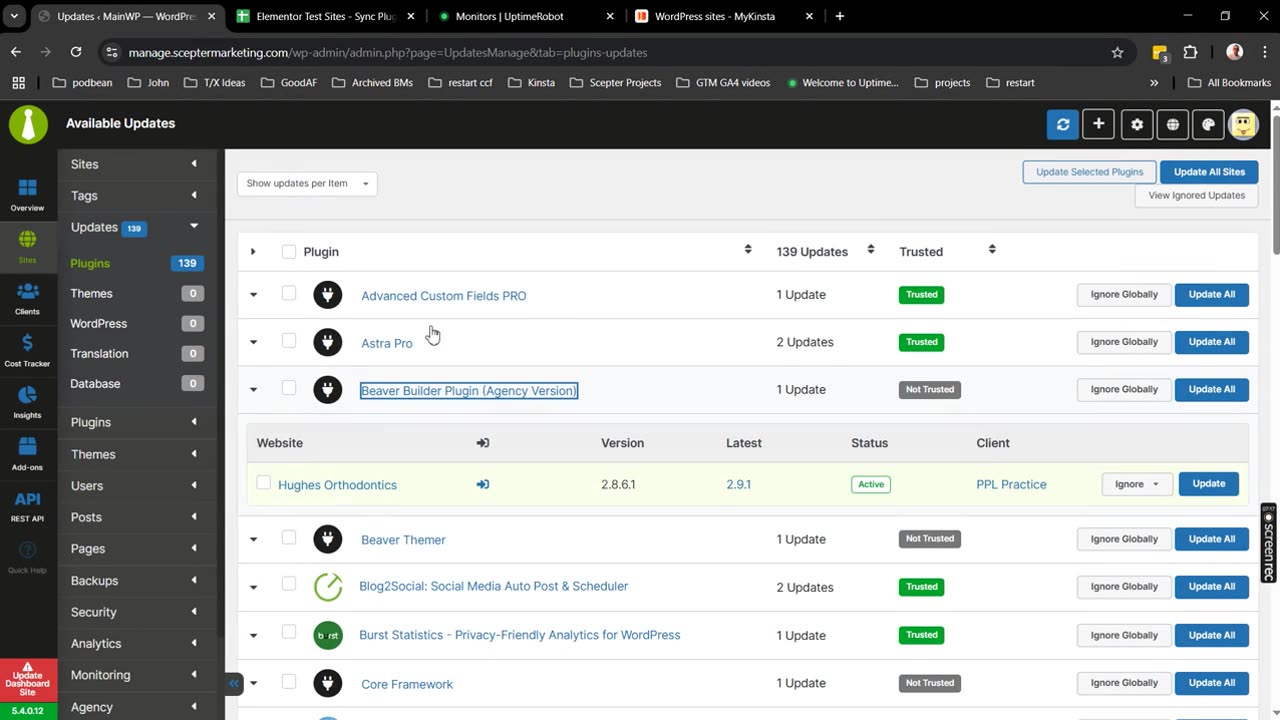Viewport: 1280px width, 720px height.
Task: Bookmark this page with star icon
Action: point(1117,52)
